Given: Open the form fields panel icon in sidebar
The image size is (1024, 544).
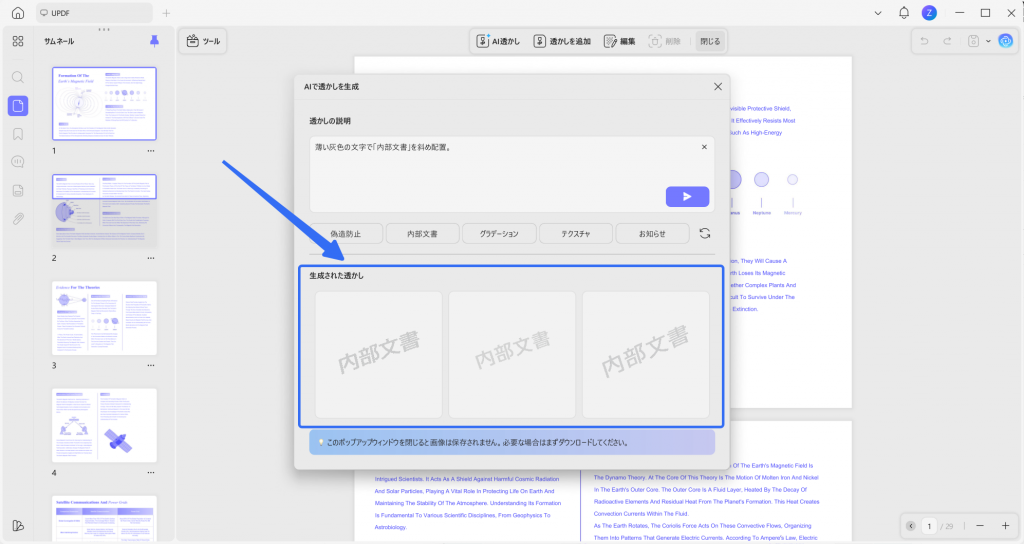Looking at the screenshot, I should coord(18,191).
